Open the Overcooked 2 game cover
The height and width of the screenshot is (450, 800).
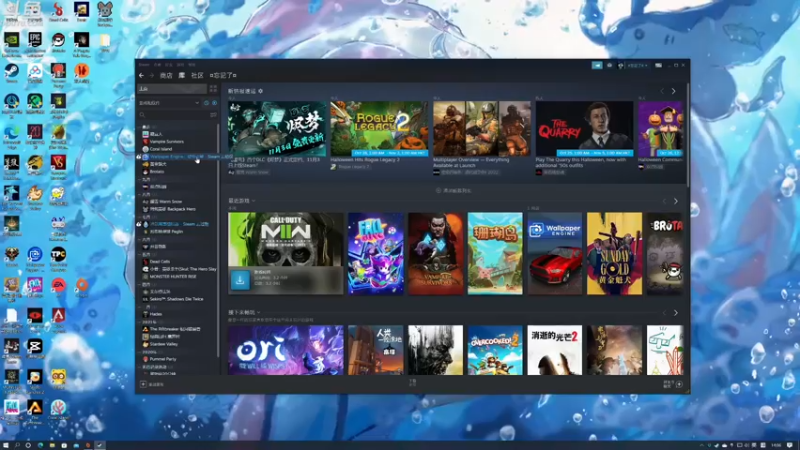tap(495, 350)
